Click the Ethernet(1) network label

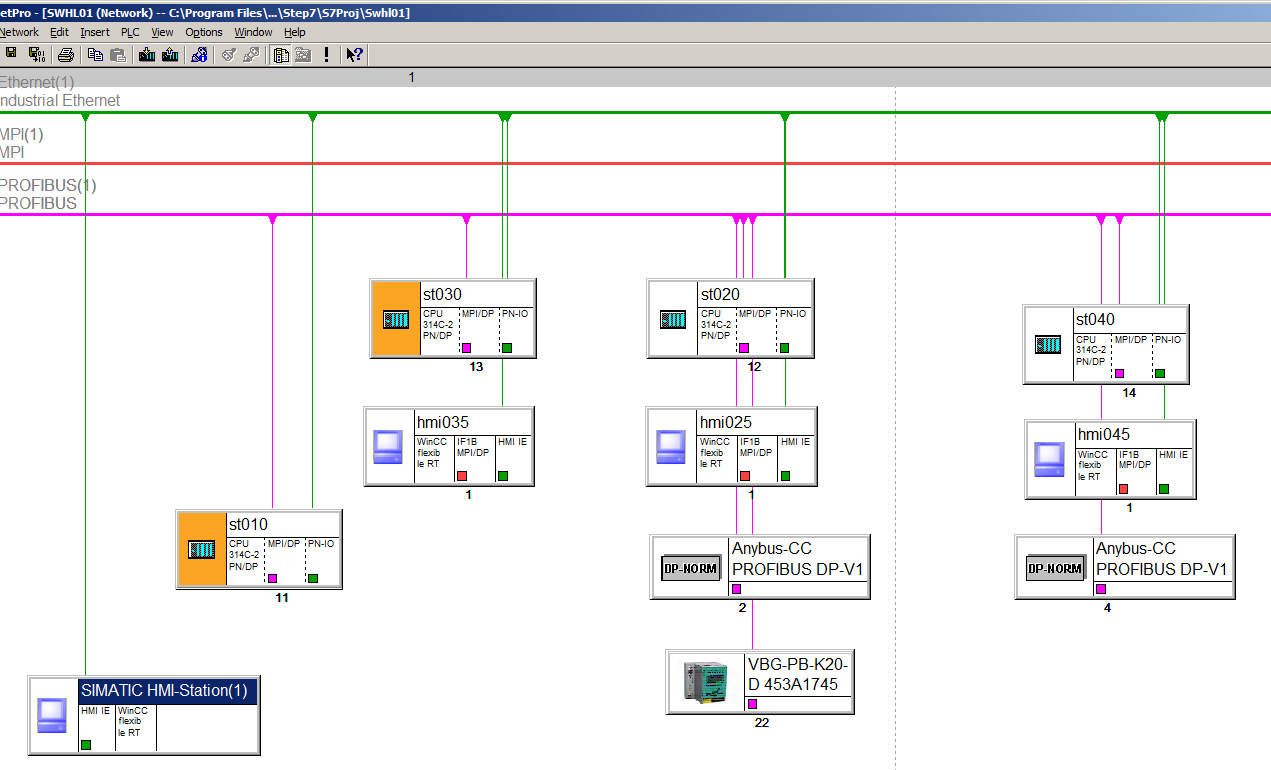[37, 82]
